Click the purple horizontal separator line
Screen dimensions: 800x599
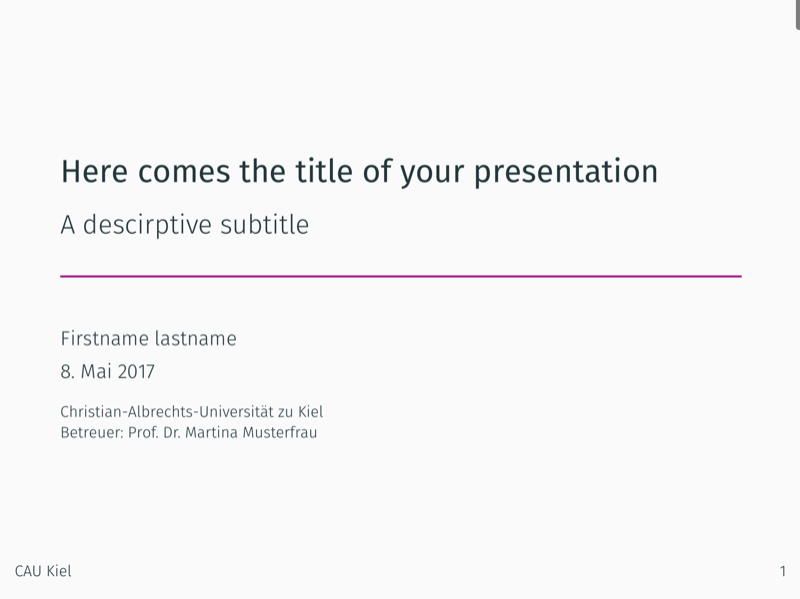[401, 276]
